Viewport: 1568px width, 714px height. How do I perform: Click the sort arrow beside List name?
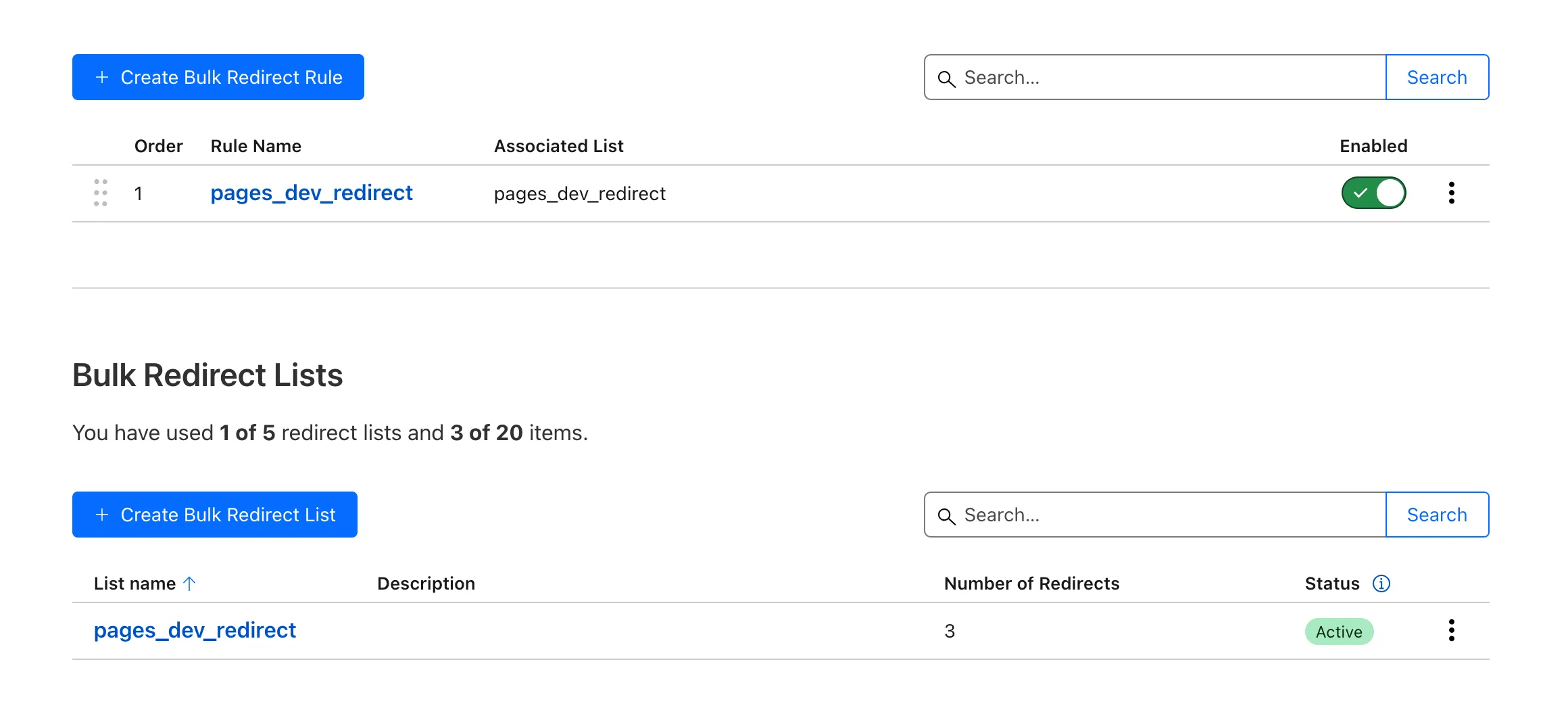coord(189,584)
